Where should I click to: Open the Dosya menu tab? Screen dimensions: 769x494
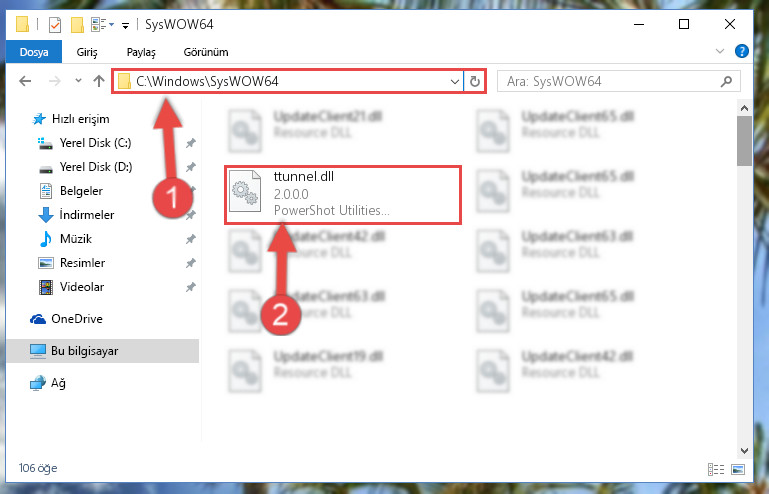click(x=34, y=52)
